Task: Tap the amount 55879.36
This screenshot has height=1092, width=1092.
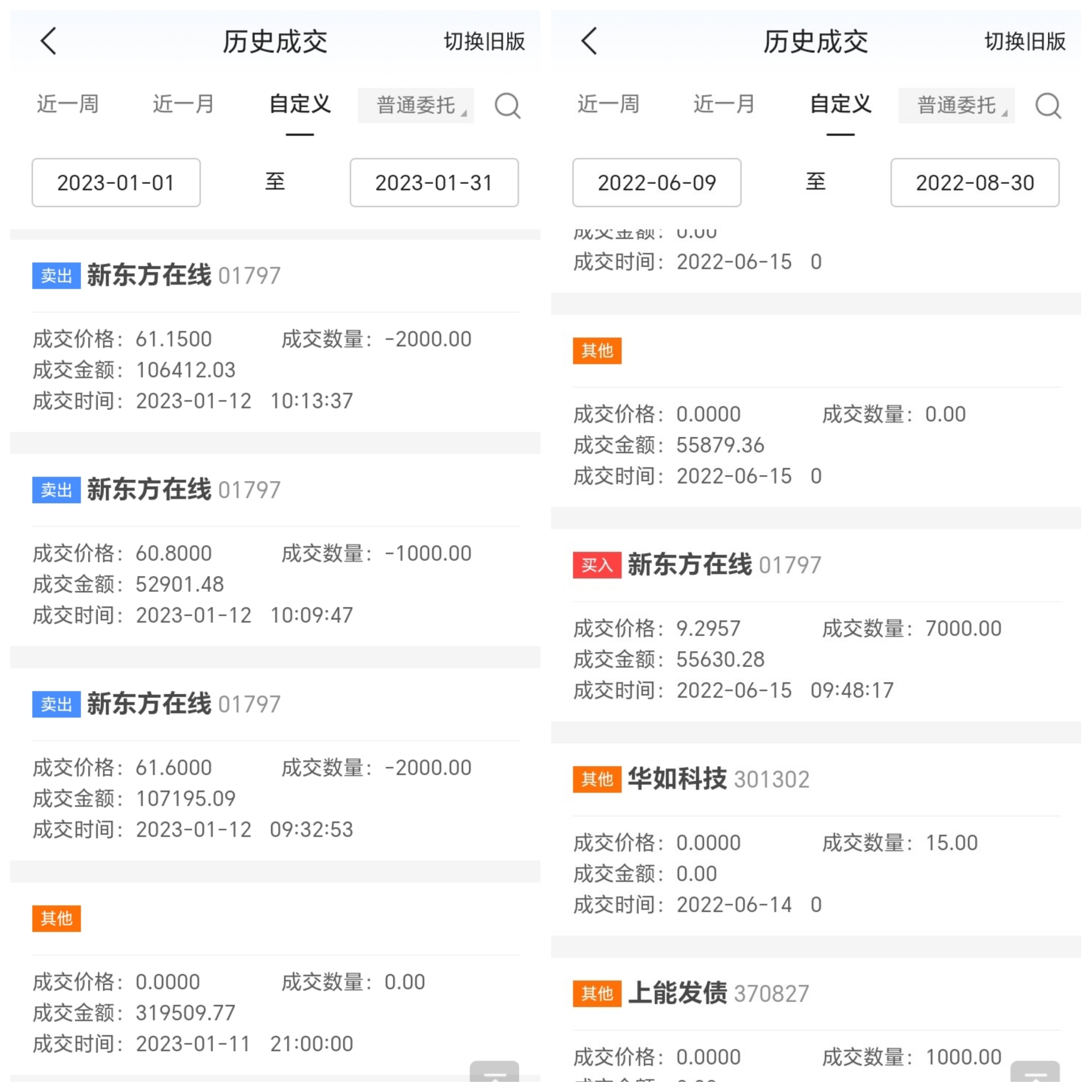Action: click(721, 445)
